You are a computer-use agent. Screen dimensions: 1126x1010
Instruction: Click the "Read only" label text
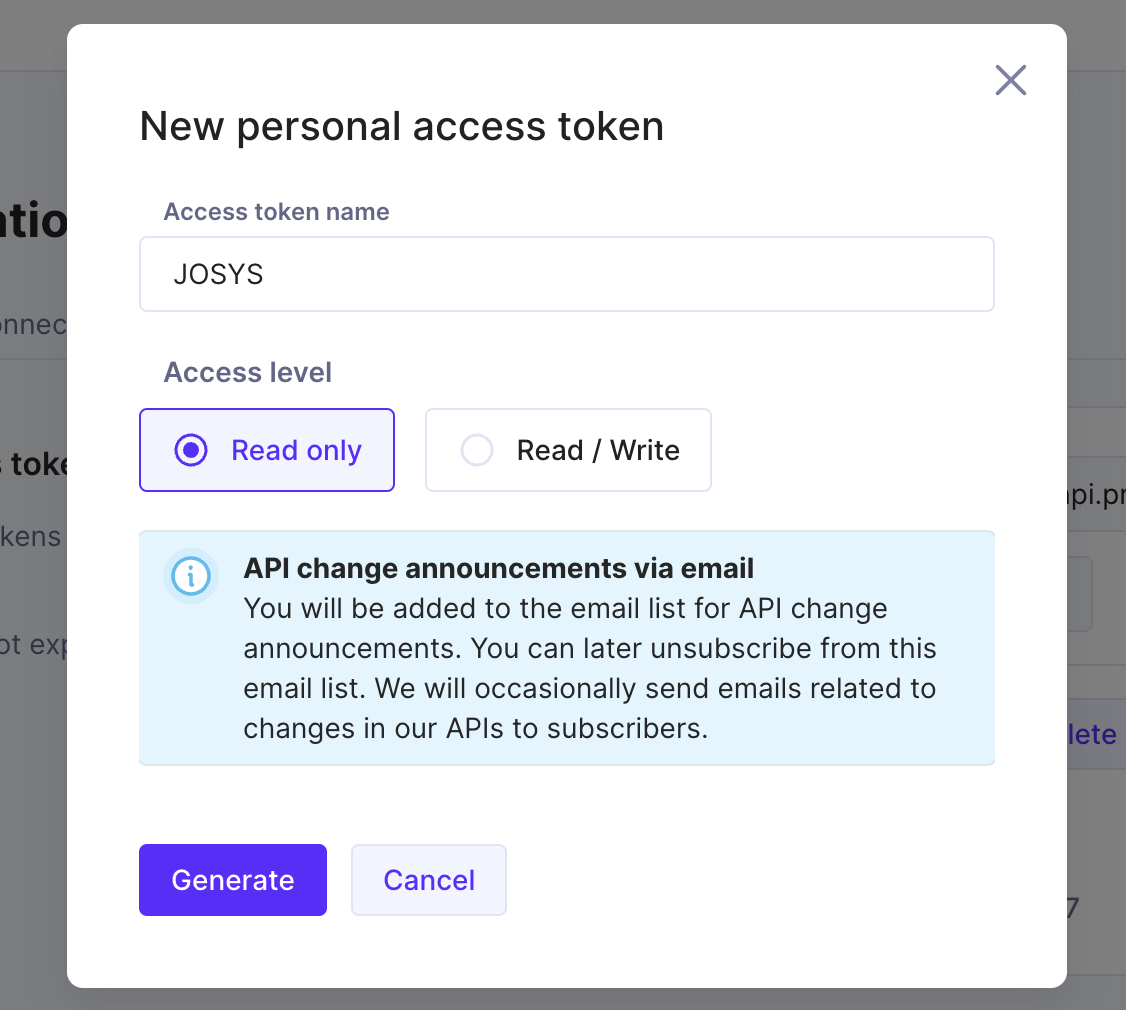click(296, 450)
